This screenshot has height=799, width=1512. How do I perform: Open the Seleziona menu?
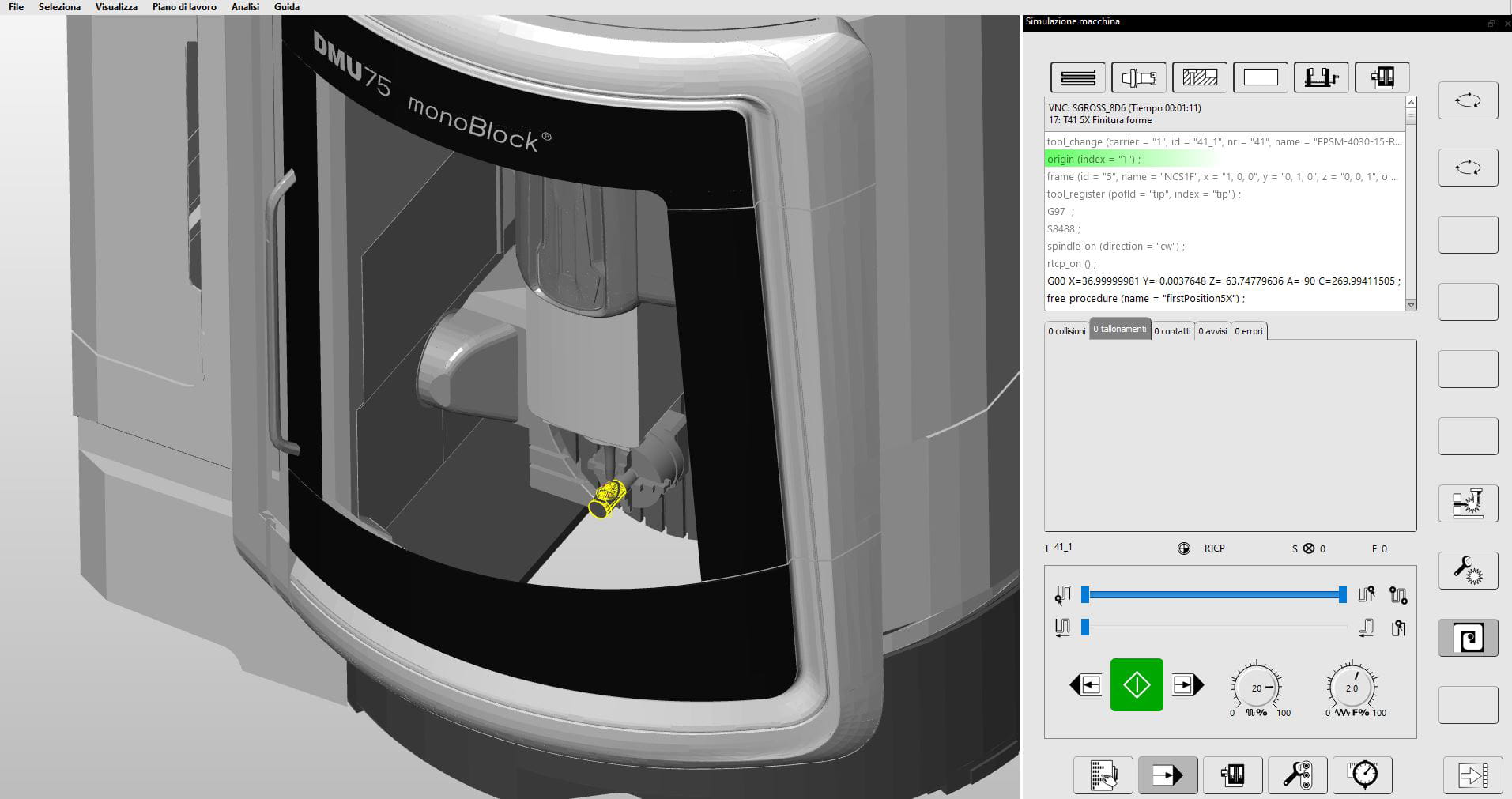click(x=59, y=6)
